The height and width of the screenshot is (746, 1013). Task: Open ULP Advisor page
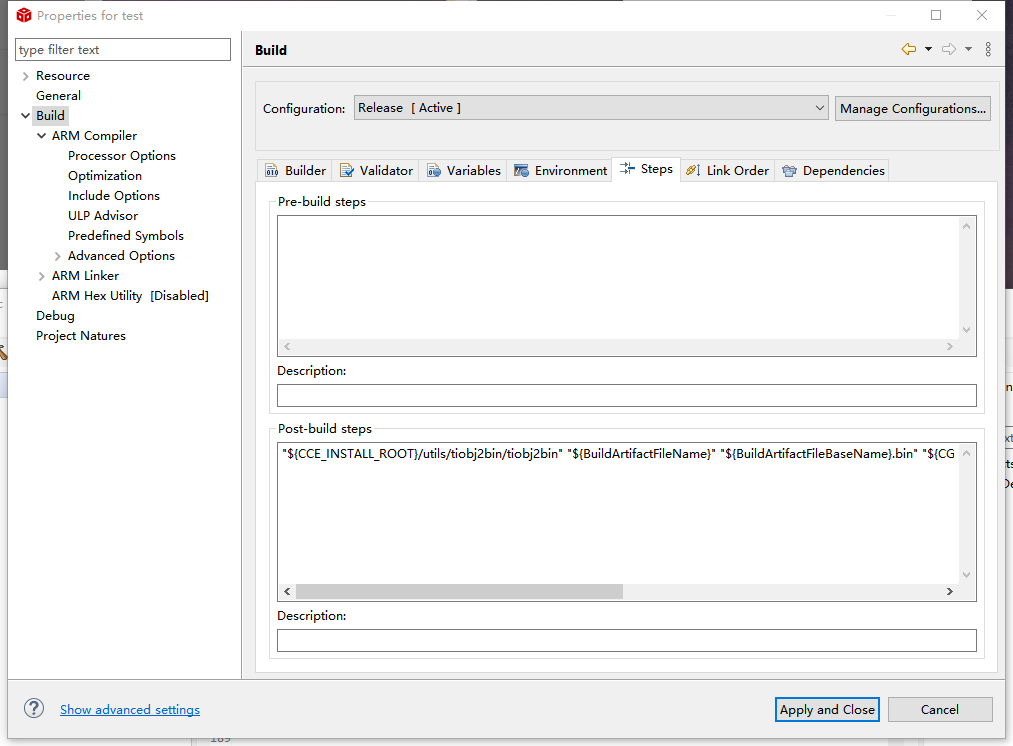click(103, 216)
